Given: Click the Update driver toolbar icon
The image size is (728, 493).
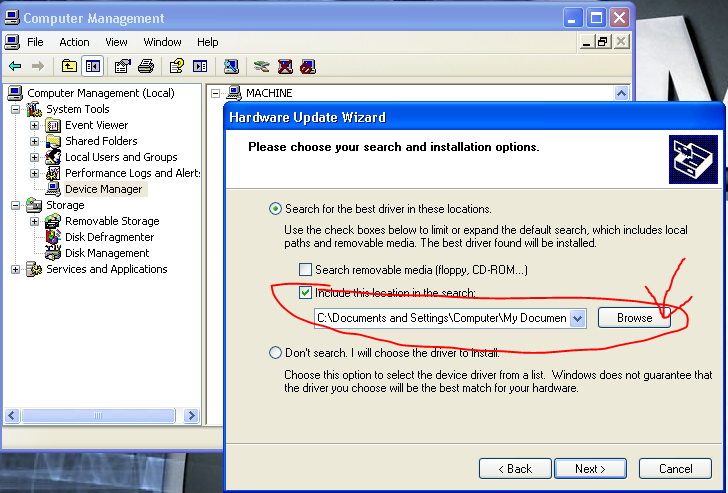Looking at the screenshot, I should click(x=262, y=66).
